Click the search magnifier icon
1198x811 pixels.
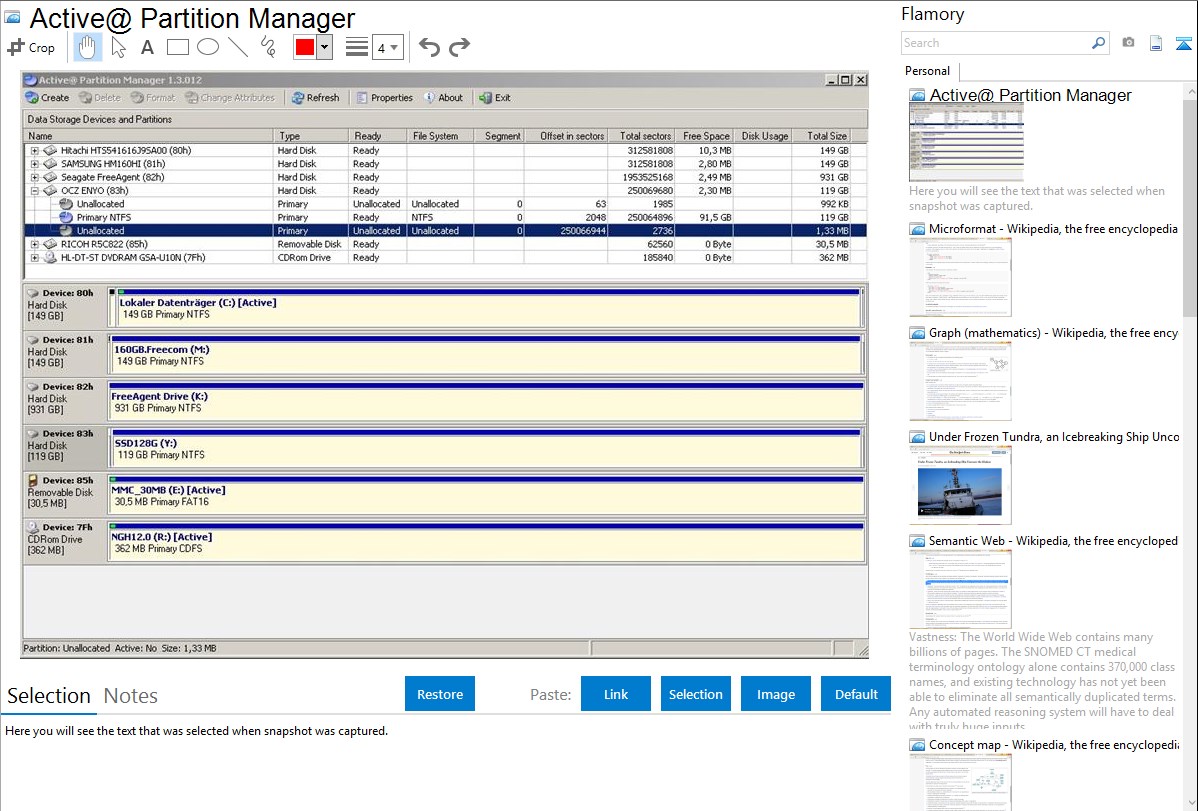click(1098, 43)
